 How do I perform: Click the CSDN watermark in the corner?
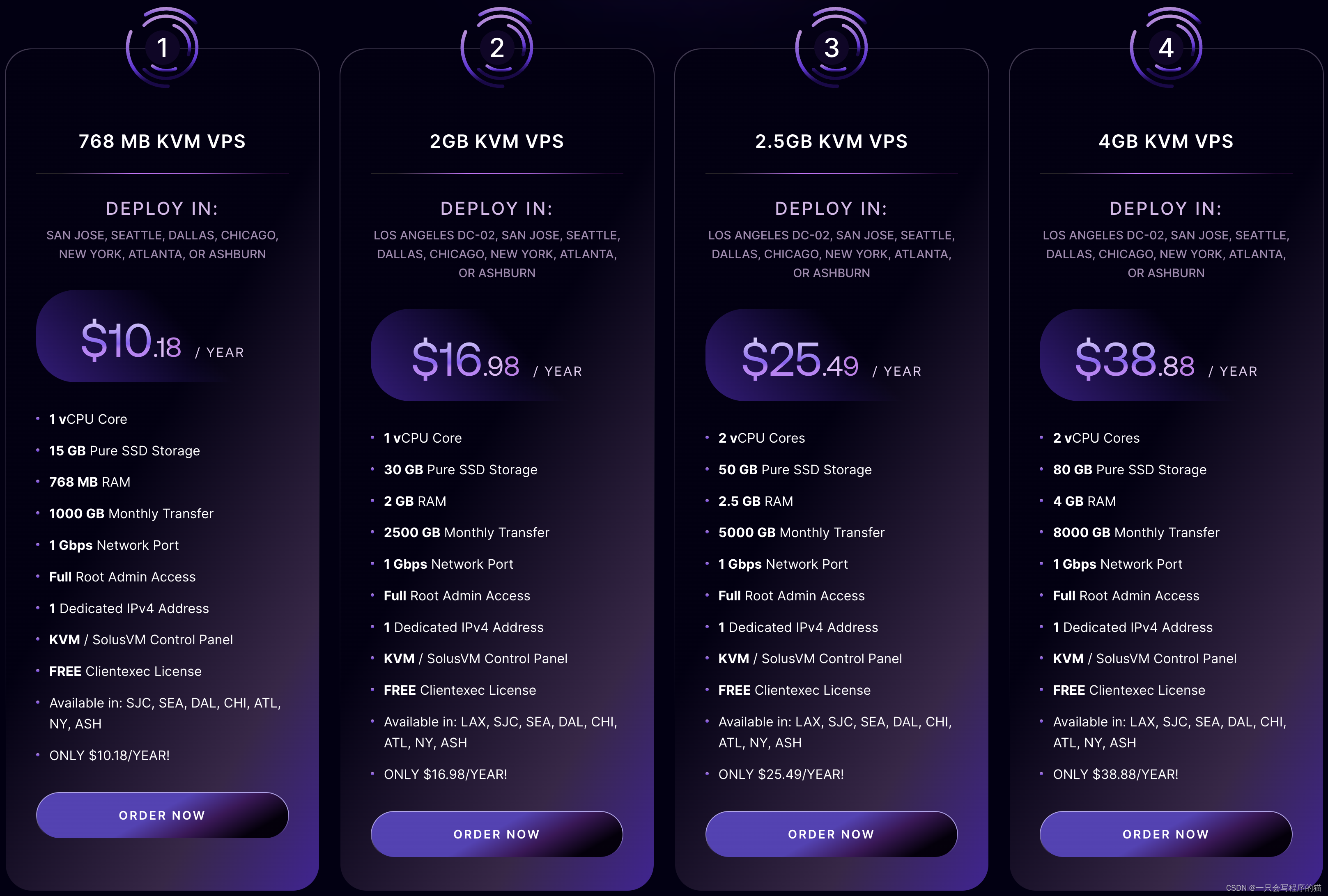click(1273, 887)
